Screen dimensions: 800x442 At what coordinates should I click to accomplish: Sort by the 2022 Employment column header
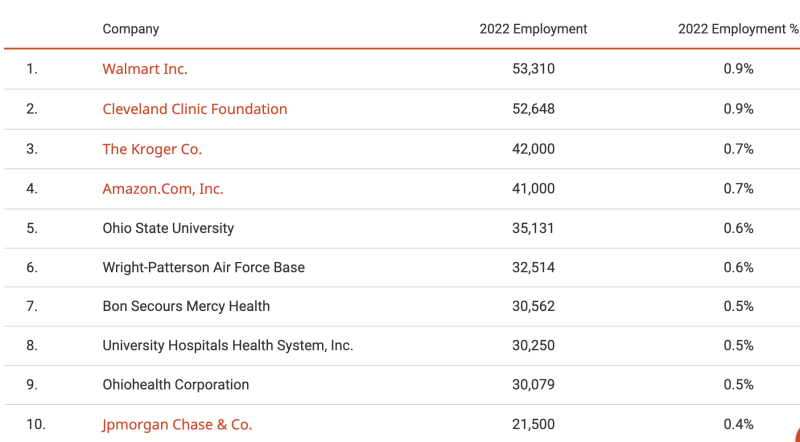(x=533, y=29)
